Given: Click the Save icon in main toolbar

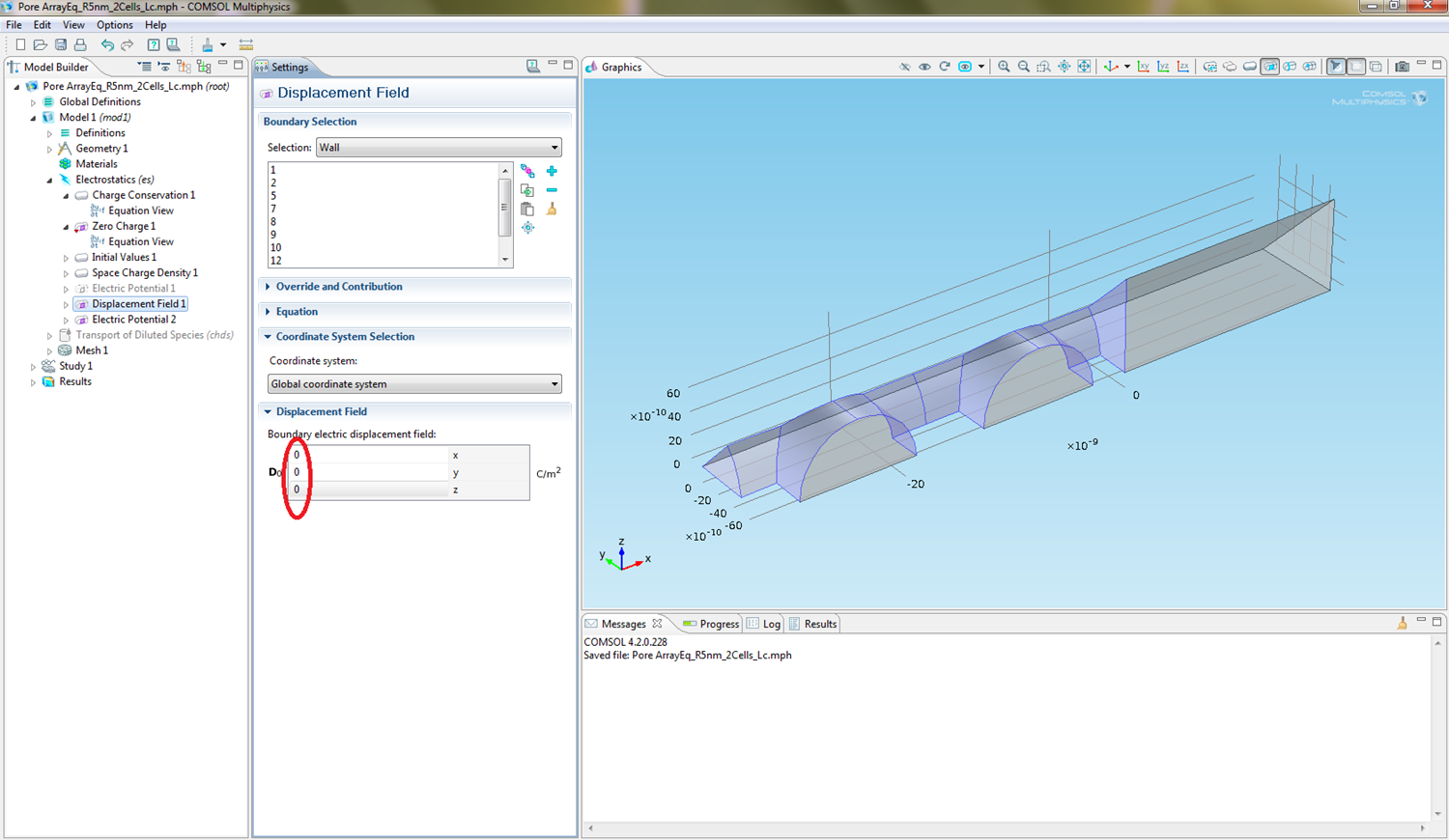Looking at the screenshot, I should tap(61, 44).
